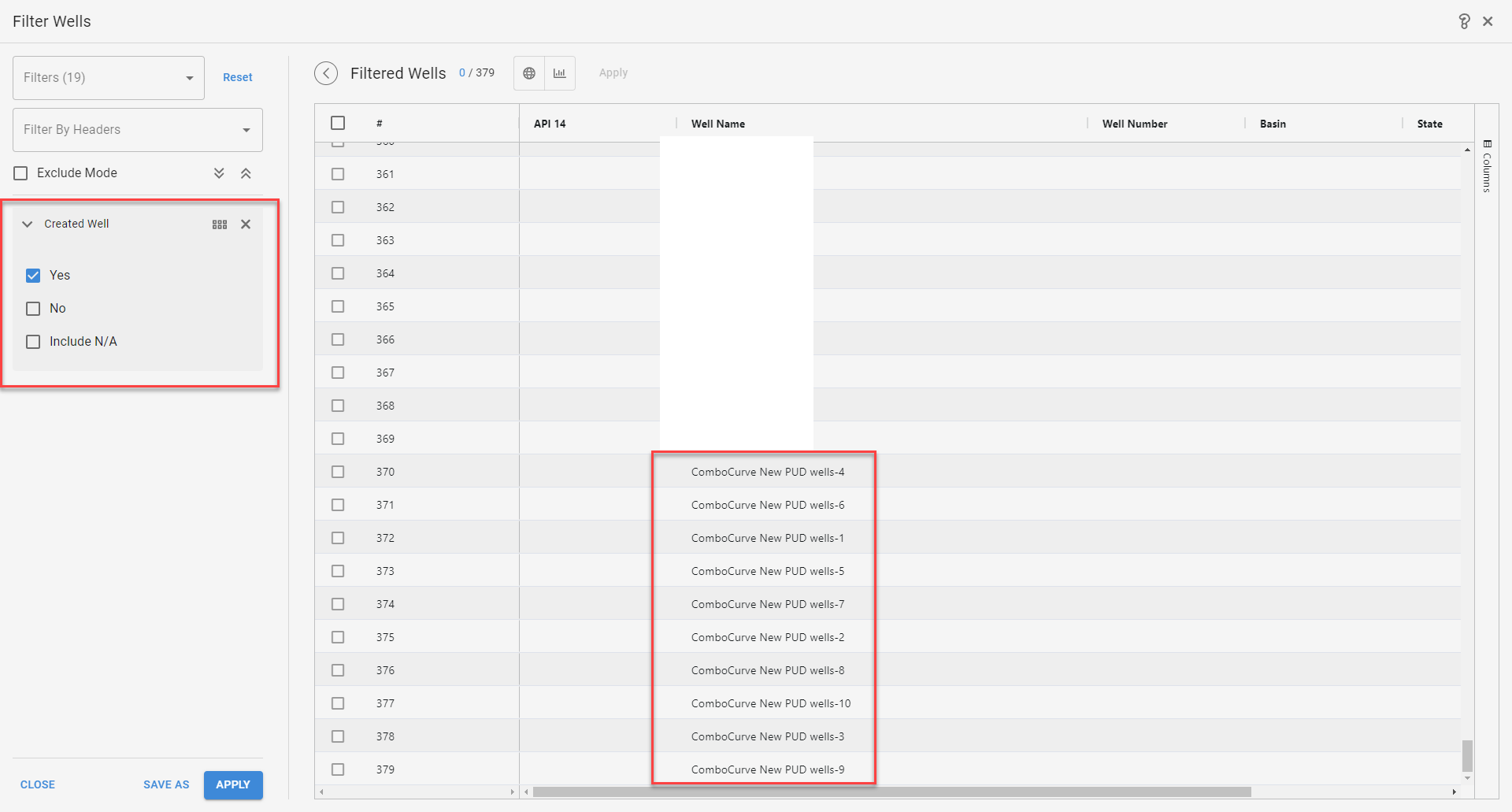Open the Columns side panel
The image size is (1512, 812).
(1487, 166)
